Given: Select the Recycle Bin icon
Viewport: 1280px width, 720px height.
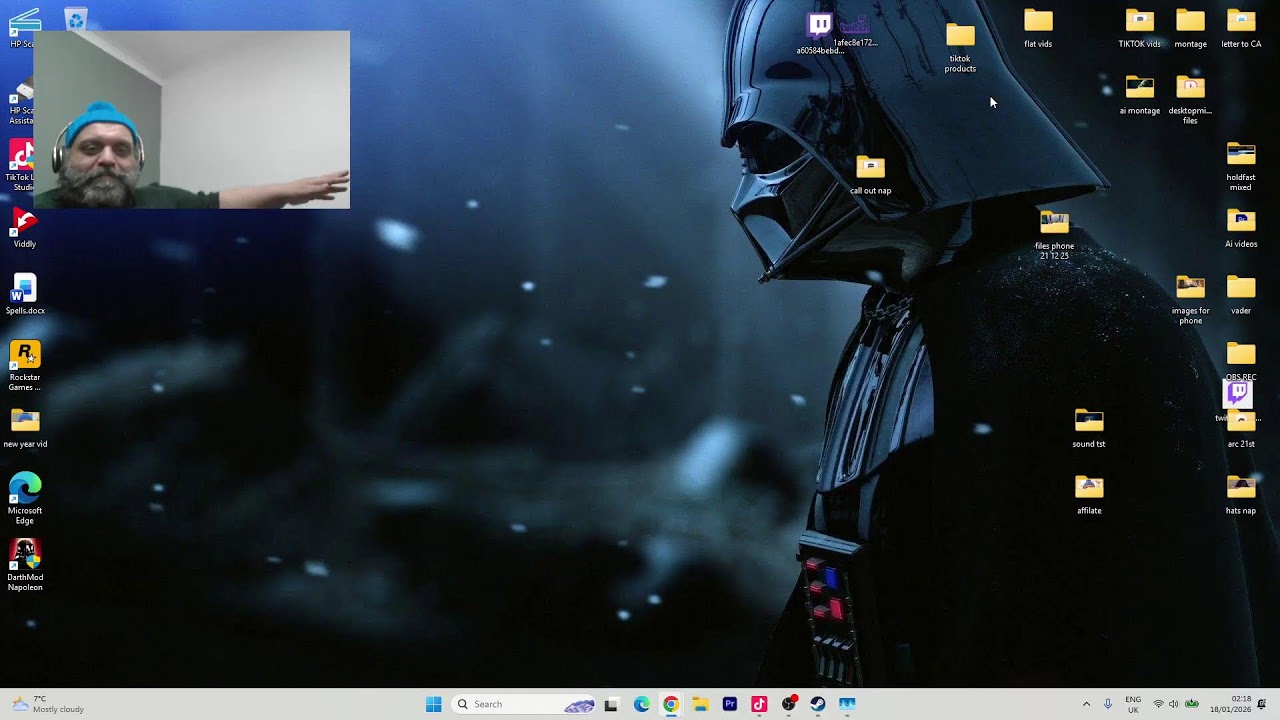Looking at the screenshot, I should 75,19.
